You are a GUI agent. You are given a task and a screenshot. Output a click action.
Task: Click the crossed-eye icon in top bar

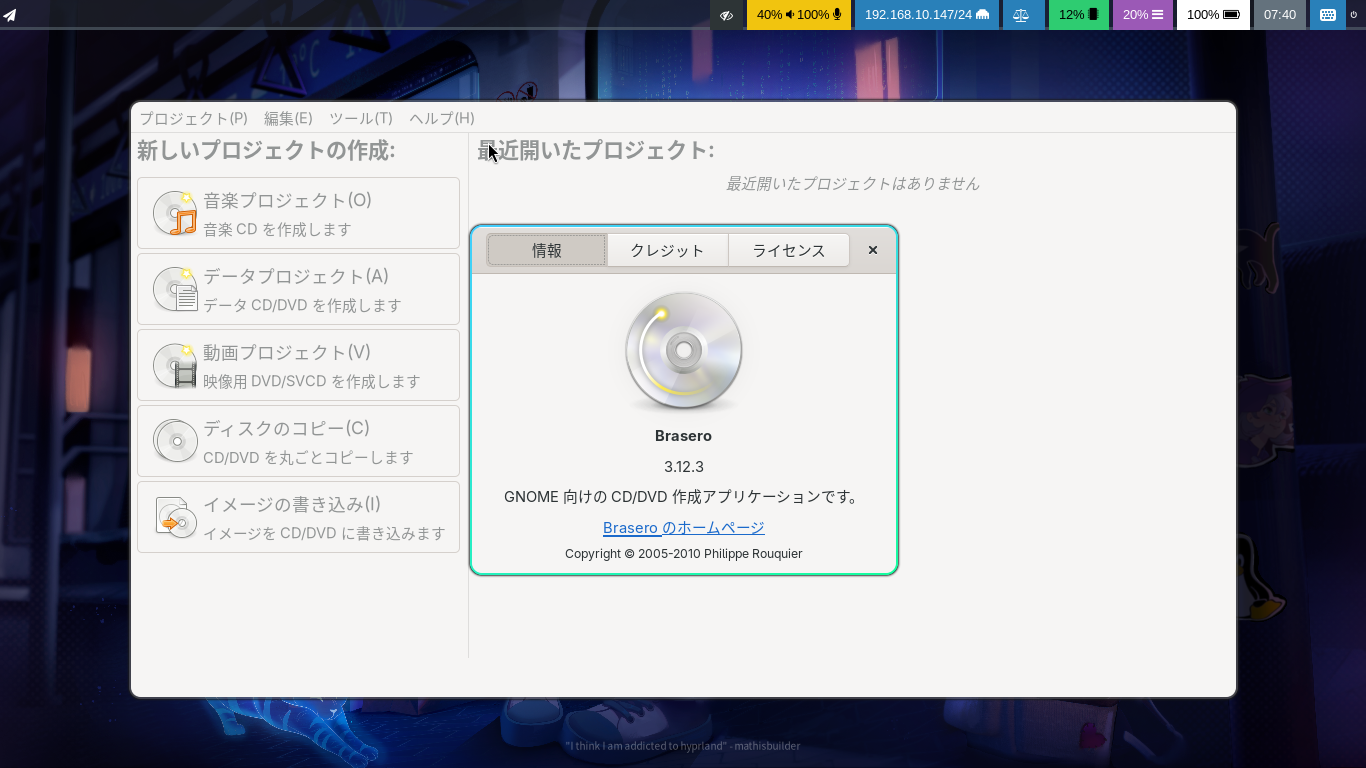(x=727, y=15)
